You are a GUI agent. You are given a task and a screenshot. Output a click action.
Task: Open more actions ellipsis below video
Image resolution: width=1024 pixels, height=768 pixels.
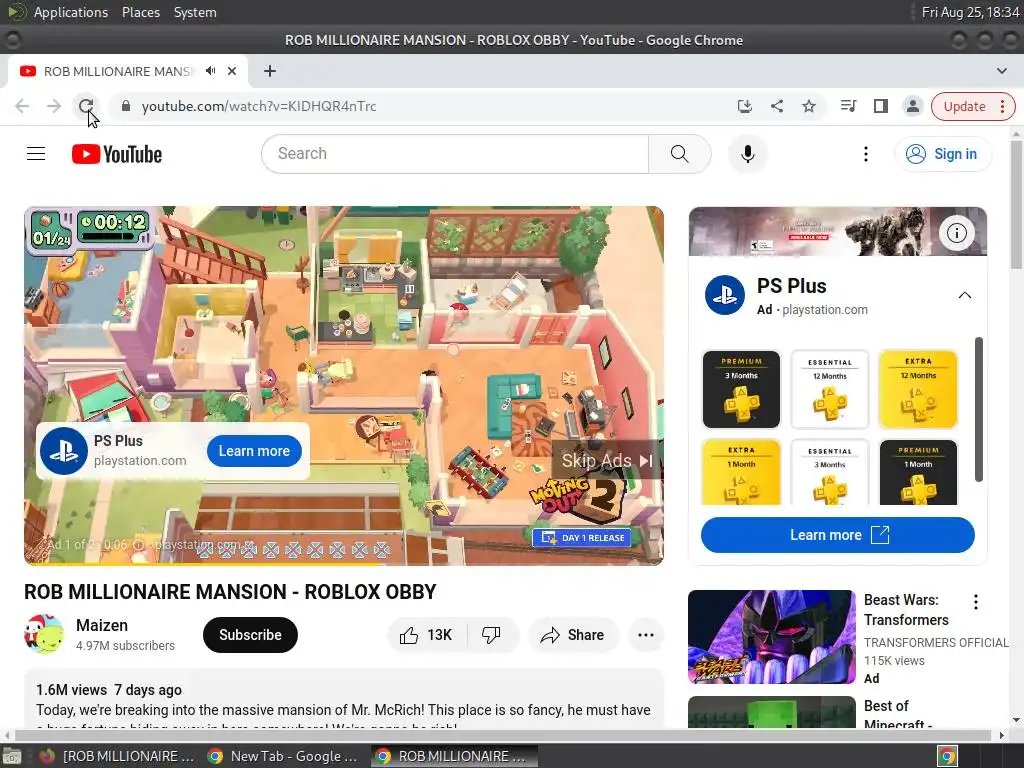[646, 635]
